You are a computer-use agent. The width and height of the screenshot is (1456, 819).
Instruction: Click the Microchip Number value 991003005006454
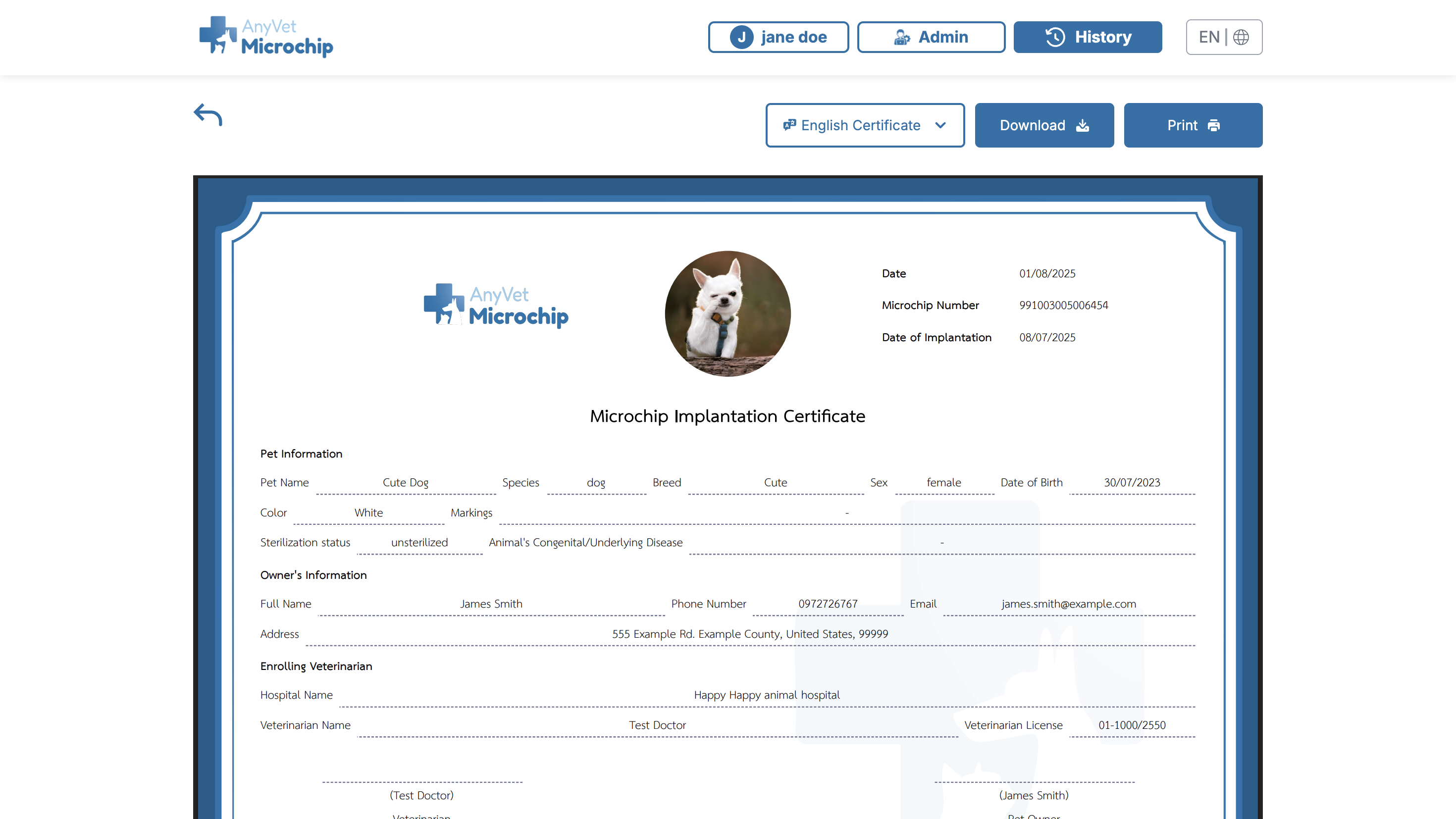tap(1063, 305)
